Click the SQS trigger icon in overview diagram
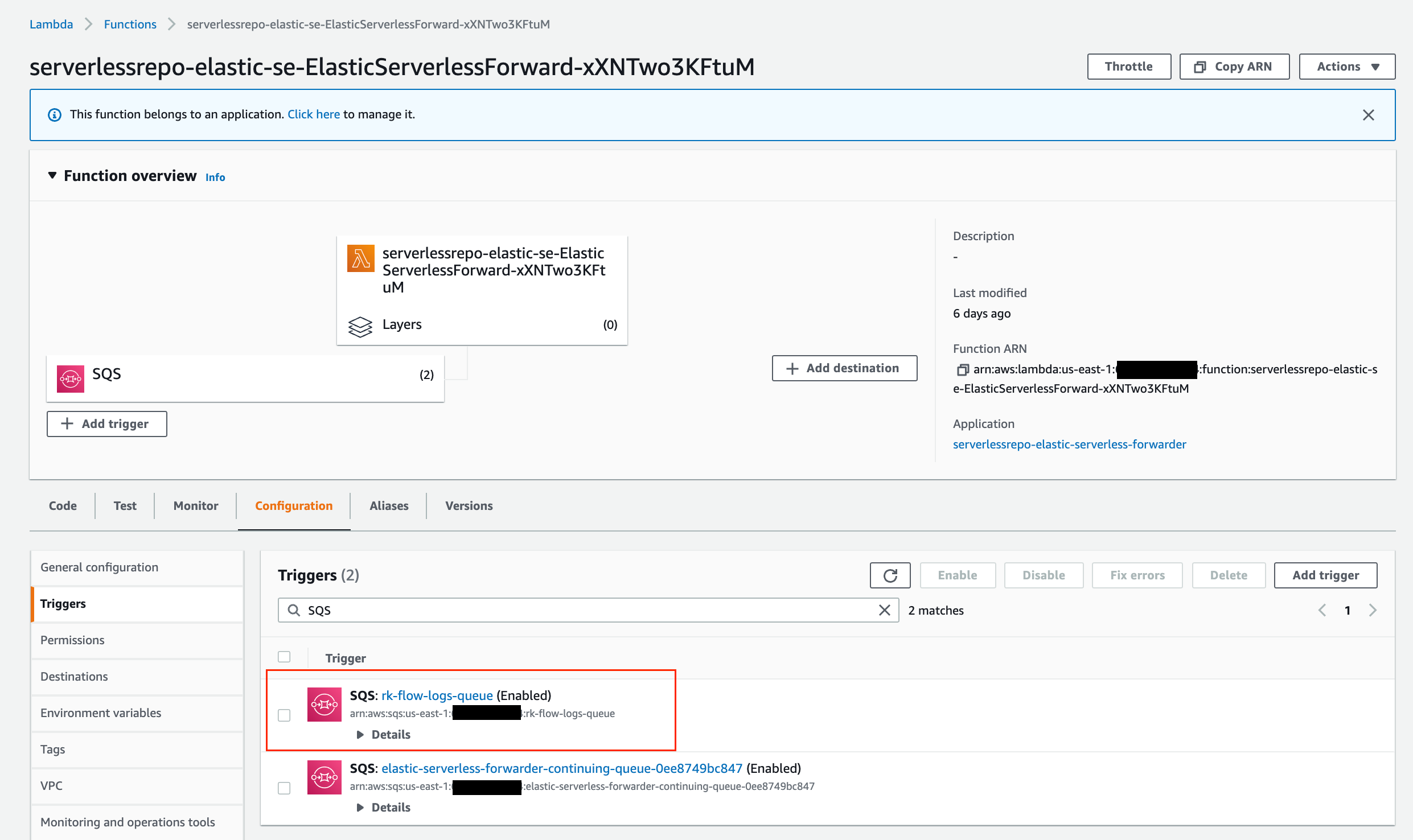The image size is (1413, 840). click(x=71, y=378)
